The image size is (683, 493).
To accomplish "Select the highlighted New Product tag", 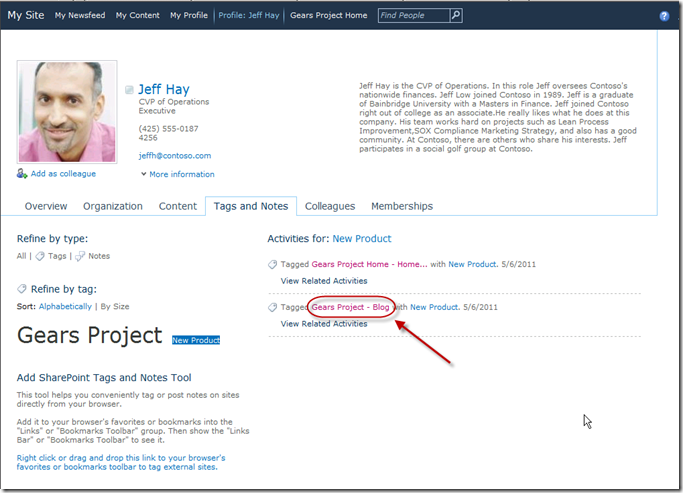I will click(196, 340).
